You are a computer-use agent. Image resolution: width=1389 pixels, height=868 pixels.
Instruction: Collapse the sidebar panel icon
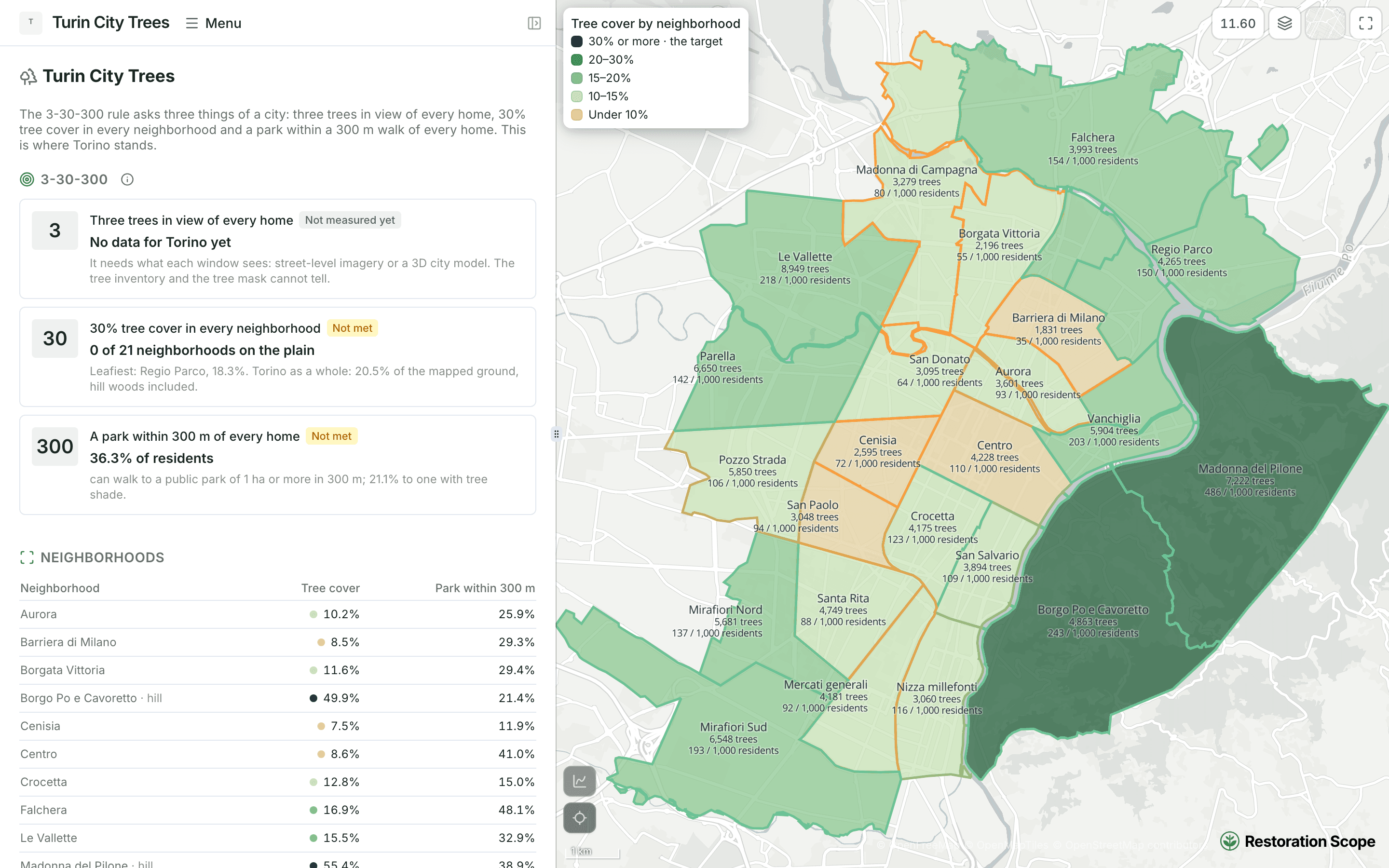pyautogui.click(x=534, y=23)
